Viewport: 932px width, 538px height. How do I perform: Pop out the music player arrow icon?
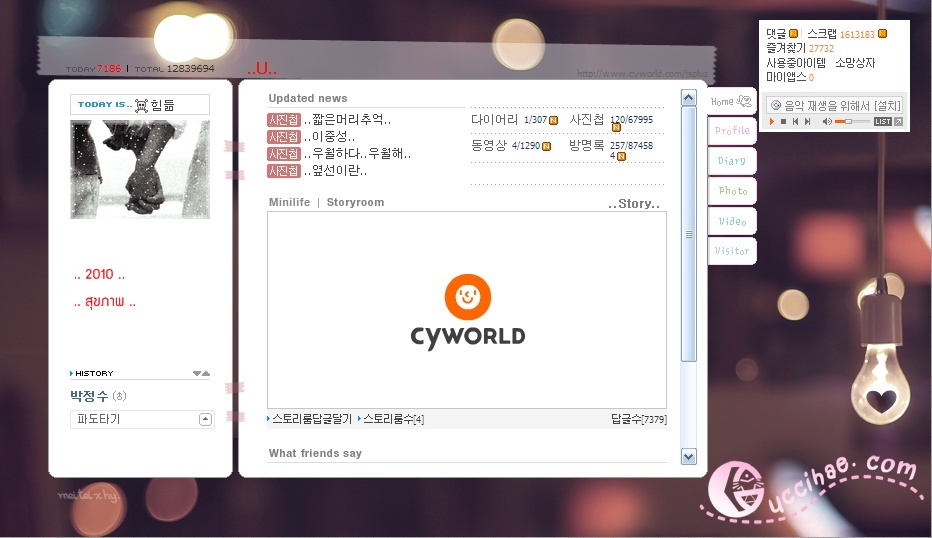(898, 121)
